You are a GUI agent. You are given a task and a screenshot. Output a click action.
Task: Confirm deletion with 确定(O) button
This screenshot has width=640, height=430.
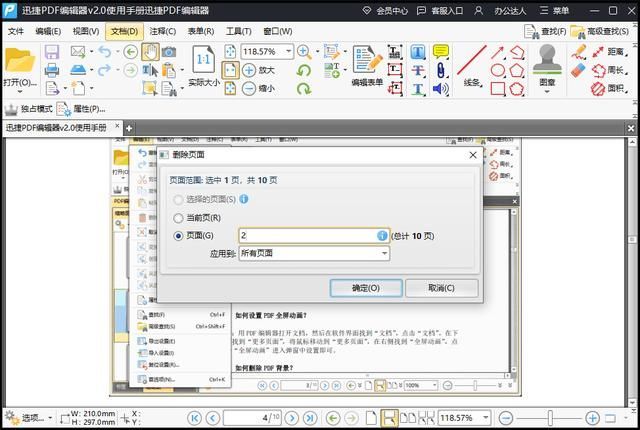pyautogui.click(x=366, y=288)
